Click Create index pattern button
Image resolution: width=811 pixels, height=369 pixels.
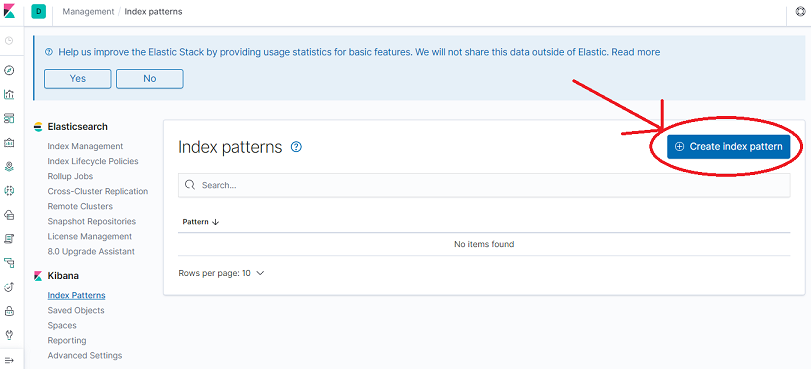[x=728, y=146]
